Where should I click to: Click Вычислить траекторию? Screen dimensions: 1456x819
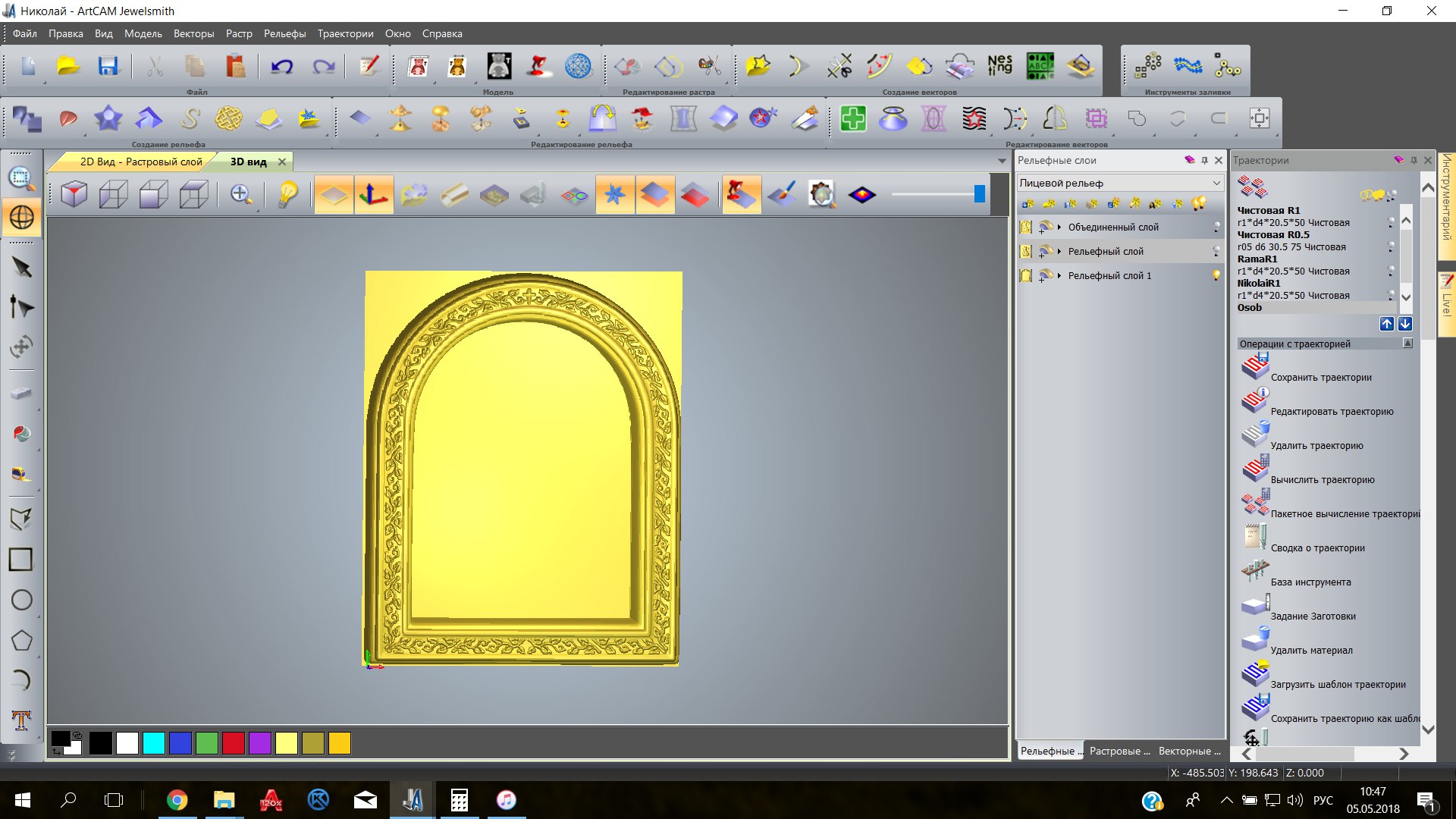click(x=1322, y=479)
